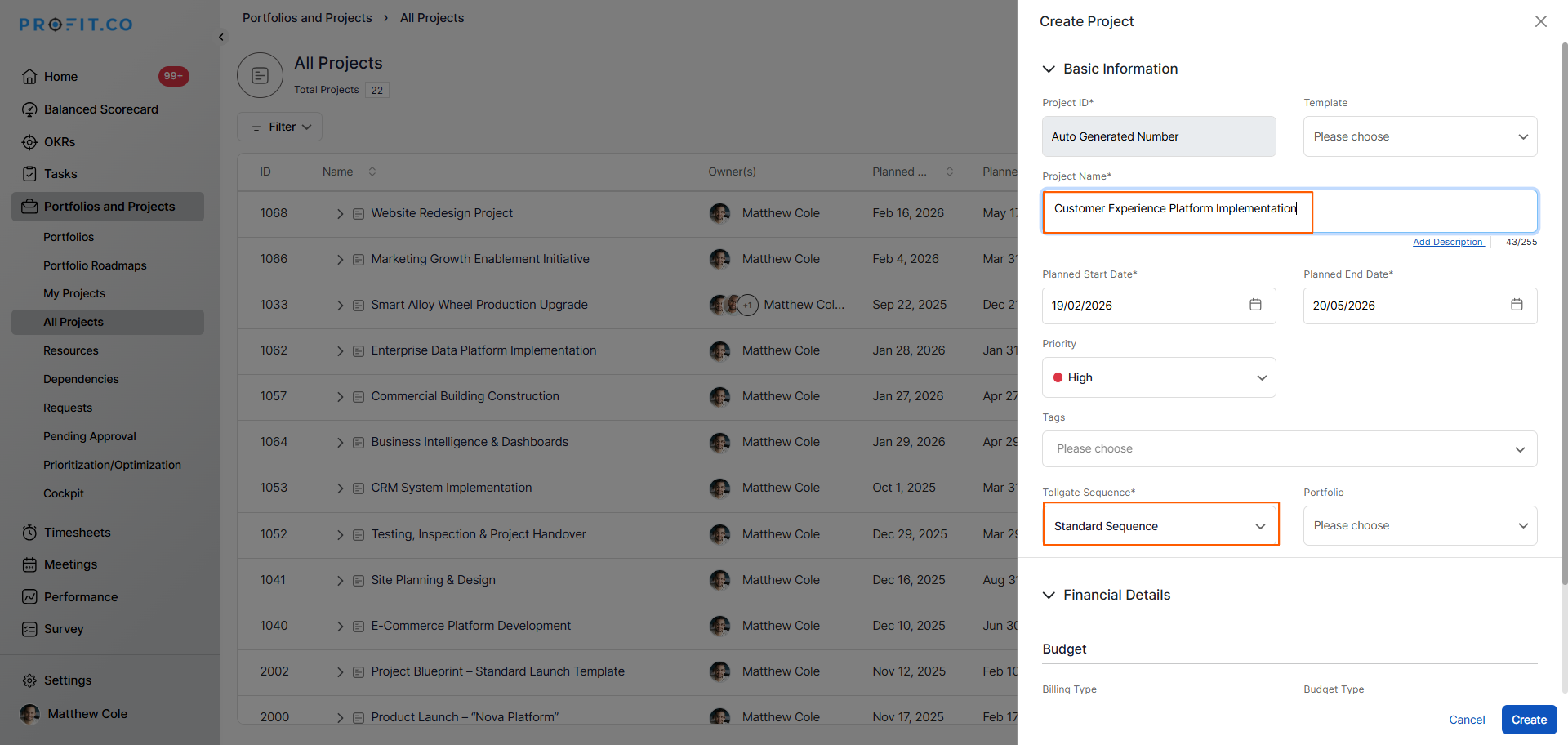The height and width of the screenshot is (745, 1568).
Task: Open the Priority dropdown showing High
Action: coord(1158,377)
